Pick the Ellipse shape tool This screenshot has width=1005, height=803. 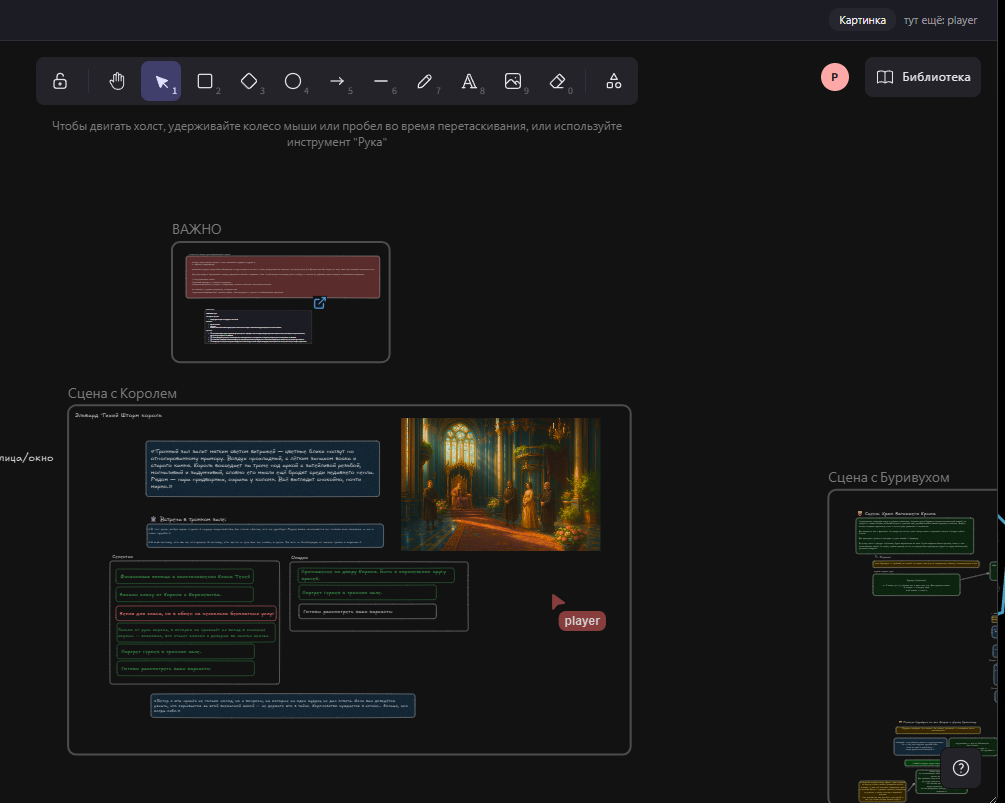coord(293,81)
